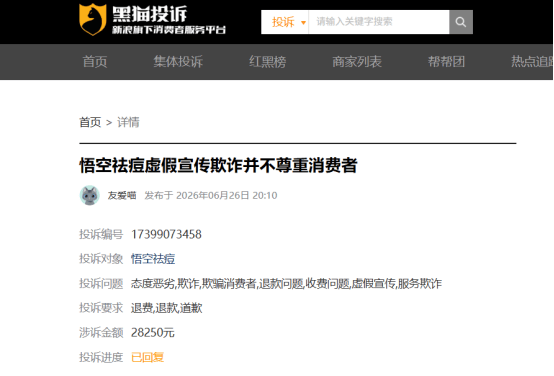Click the Black Cat shield logo icon

pyautogui.click(x=92, y=19)
